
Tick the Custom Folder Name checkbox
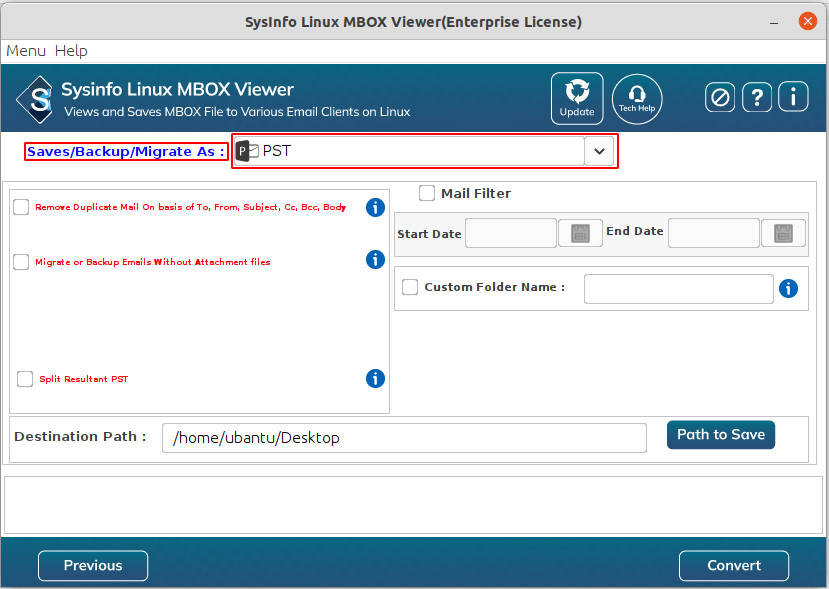point(410,287)
